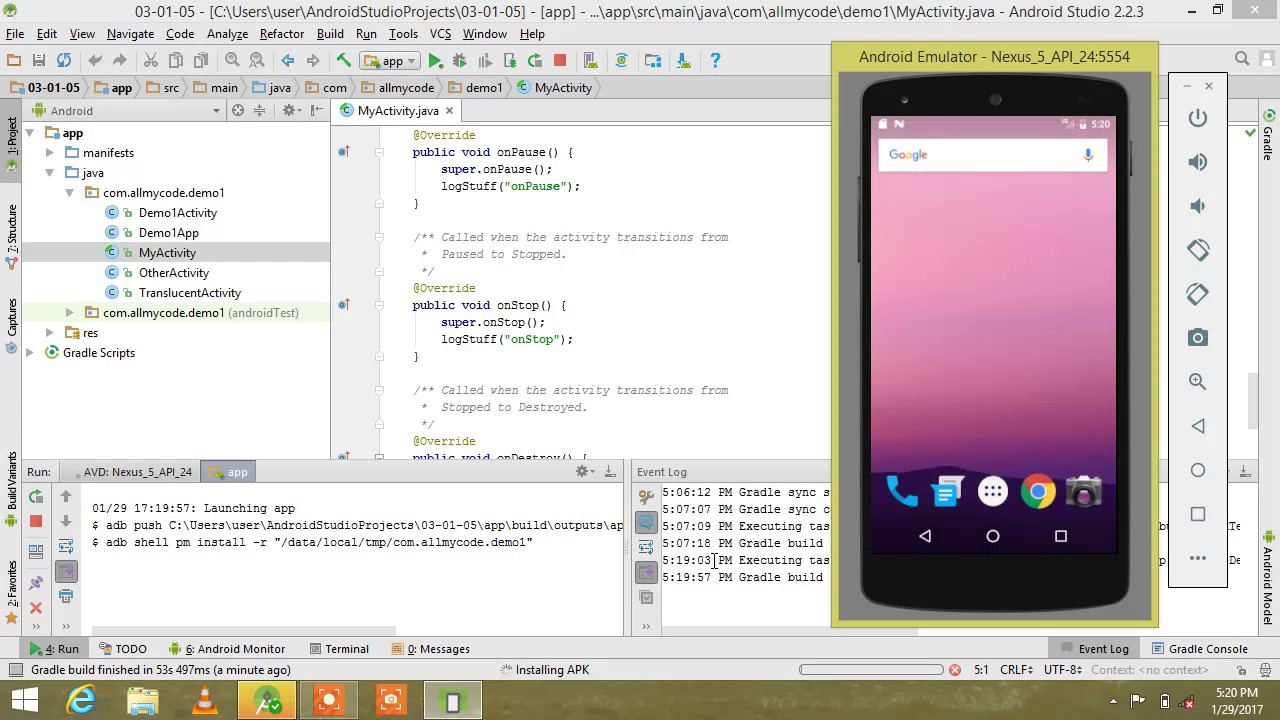This screenshot has width=1280, height=720.
Task: Switch to the Android Monitor tab
Action: [x=227, y=649]
